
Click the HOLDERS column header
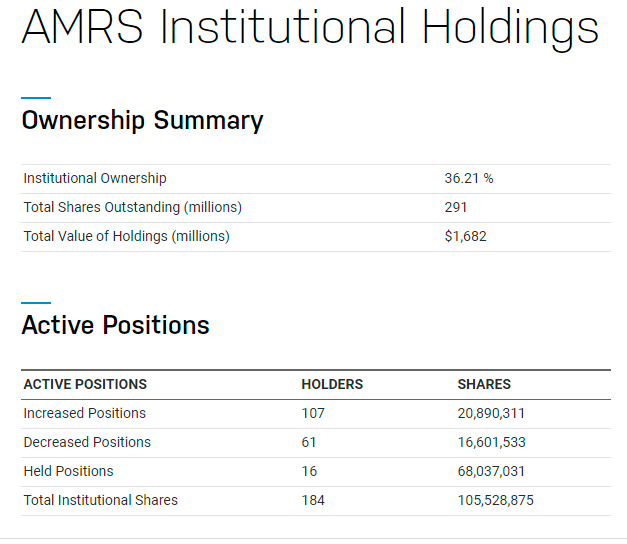332,384
